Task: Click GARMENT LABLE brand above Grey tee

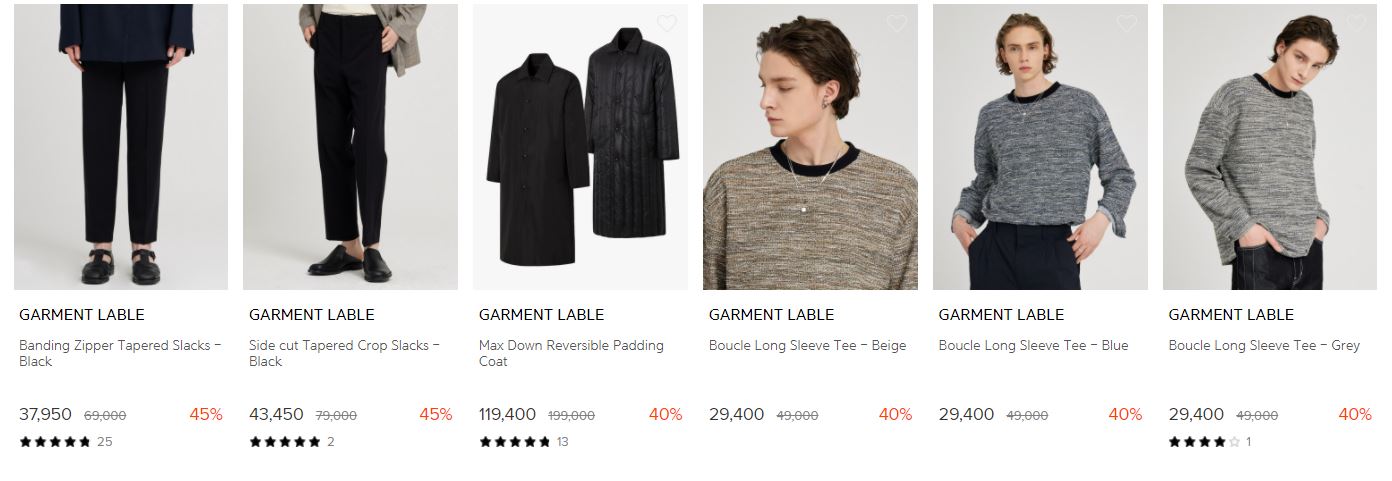Action: 1231,314
